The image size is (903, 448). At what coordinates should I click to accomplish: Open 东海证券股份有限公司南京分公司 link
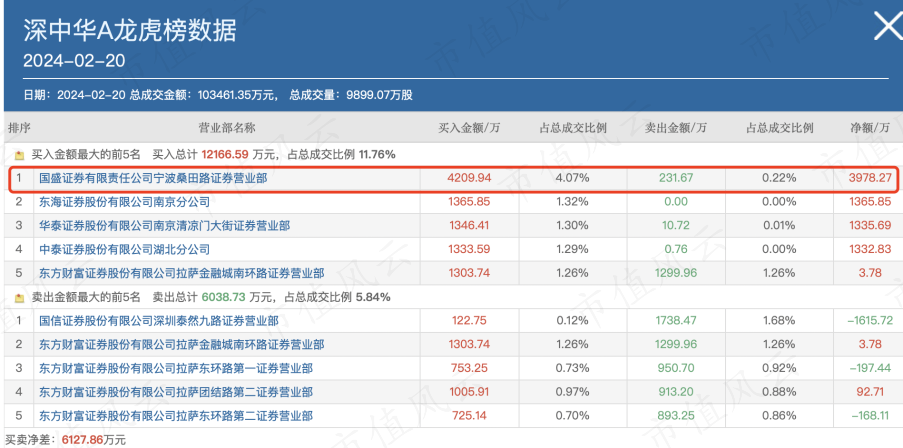pyautogui.click(x=124, y=202)
